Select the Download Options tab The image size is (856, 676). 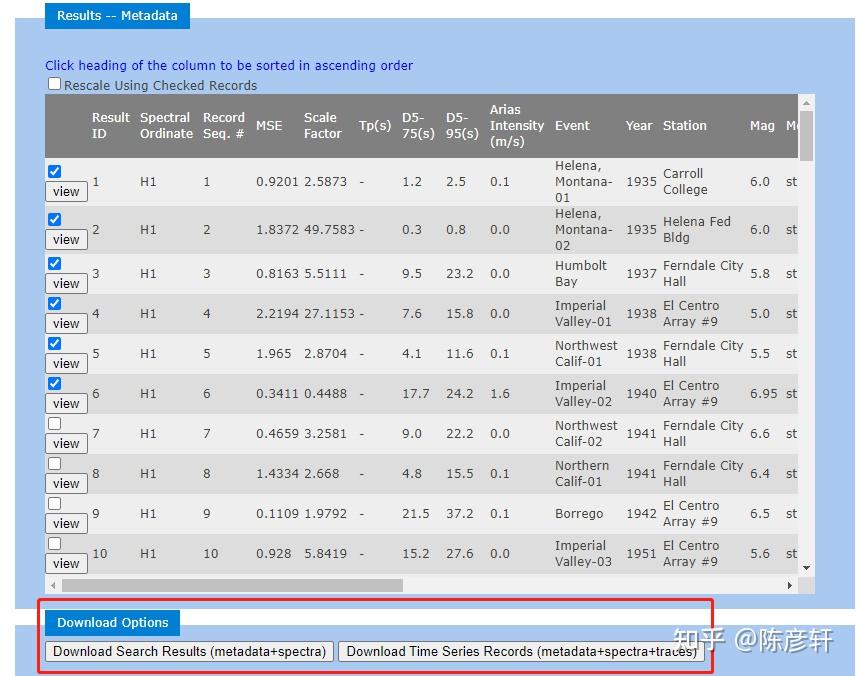[111, 622]
